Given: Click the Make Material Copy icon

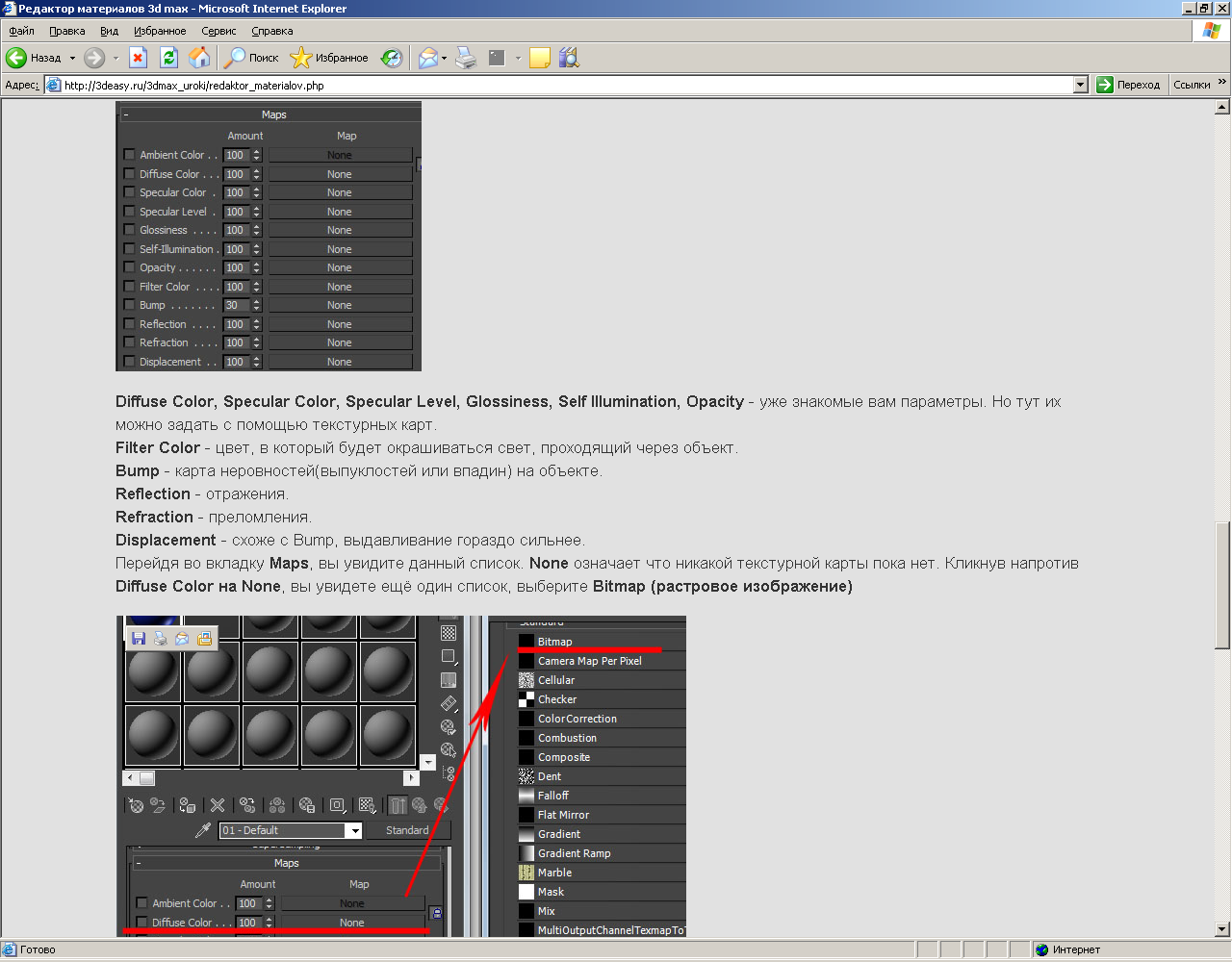Looking at the screenshot, I should tap(247, 805).
